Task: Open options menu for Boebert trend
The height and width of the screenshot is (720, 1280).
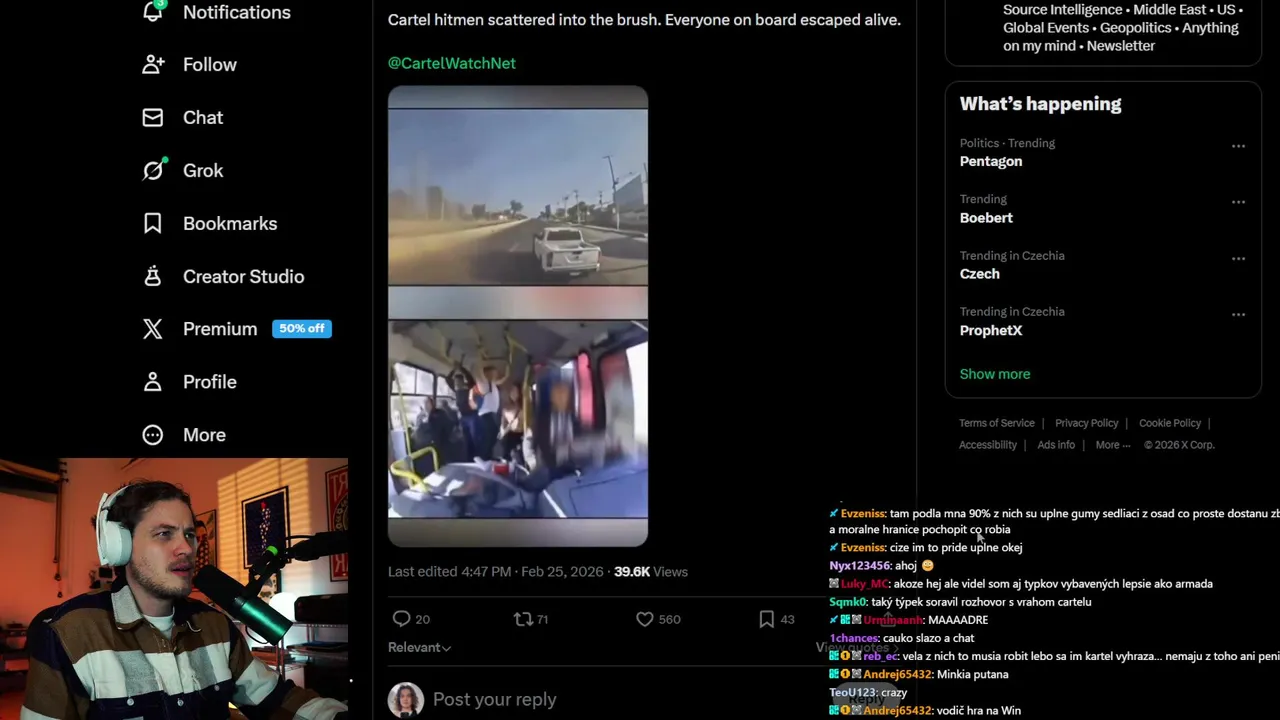Action: point(1238,202)
